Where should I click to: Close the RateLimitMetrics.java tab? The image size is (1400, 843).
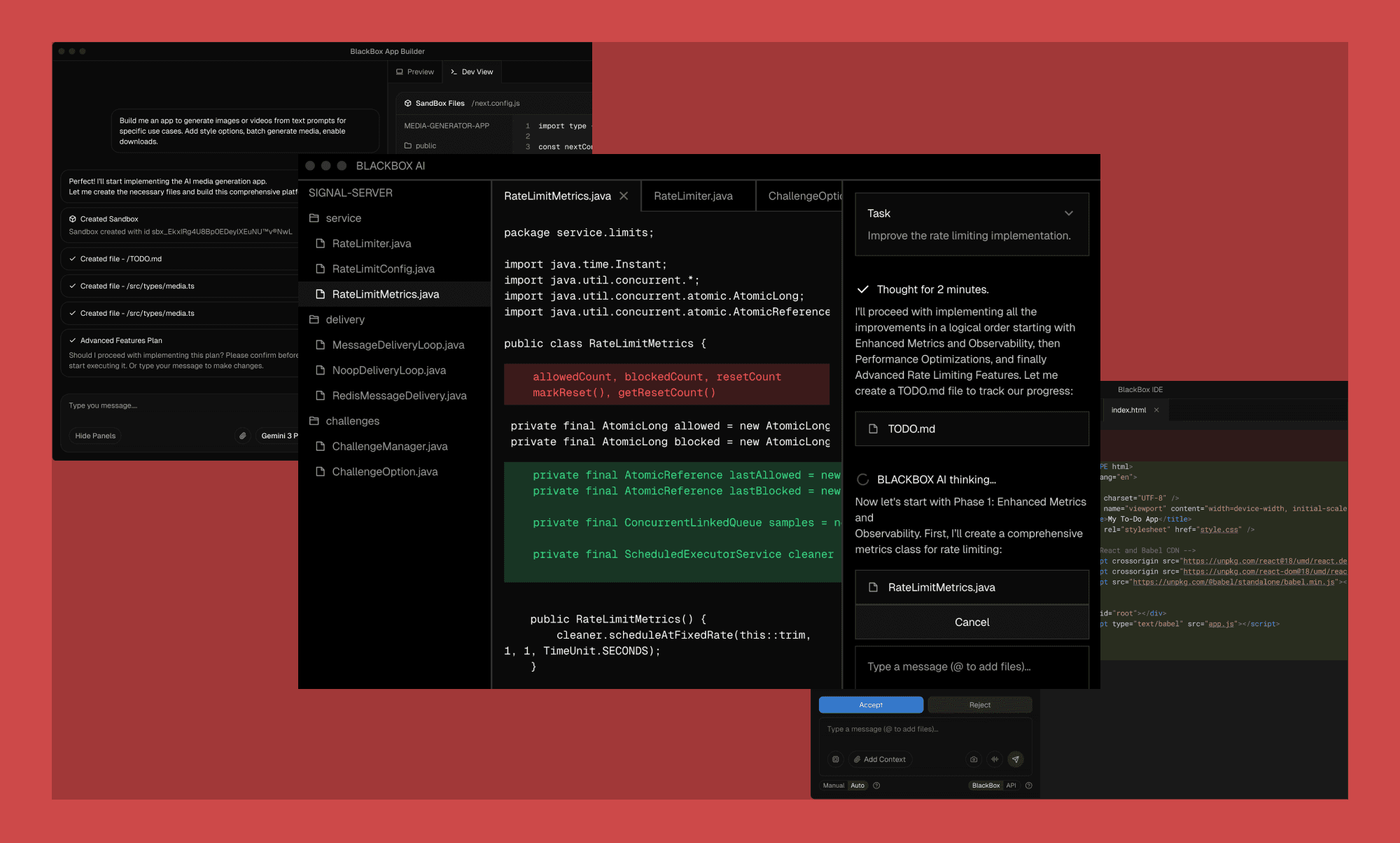[624, 196]
